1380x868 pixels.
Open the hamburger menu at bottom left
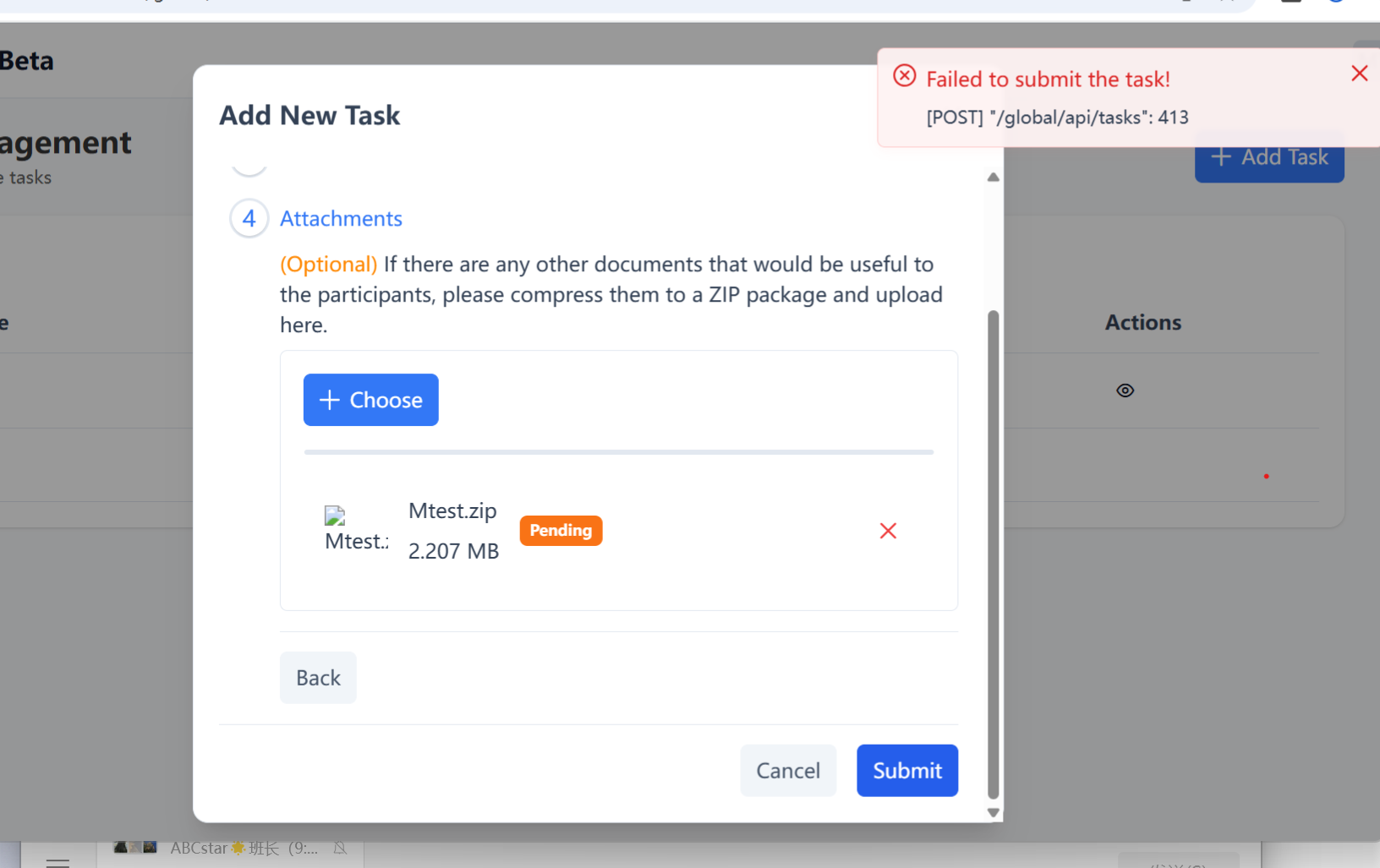[57, 861]
